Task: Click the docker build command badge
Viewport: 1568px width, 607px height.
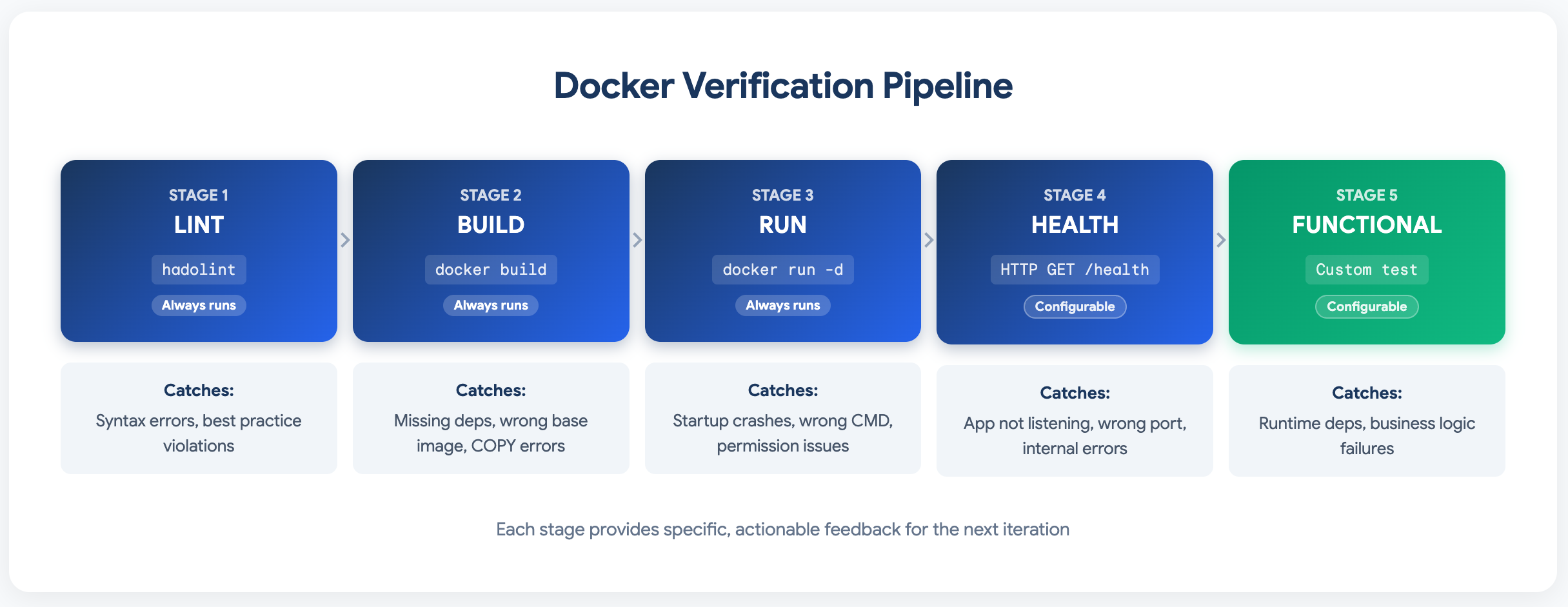Action: pos(490,269)
